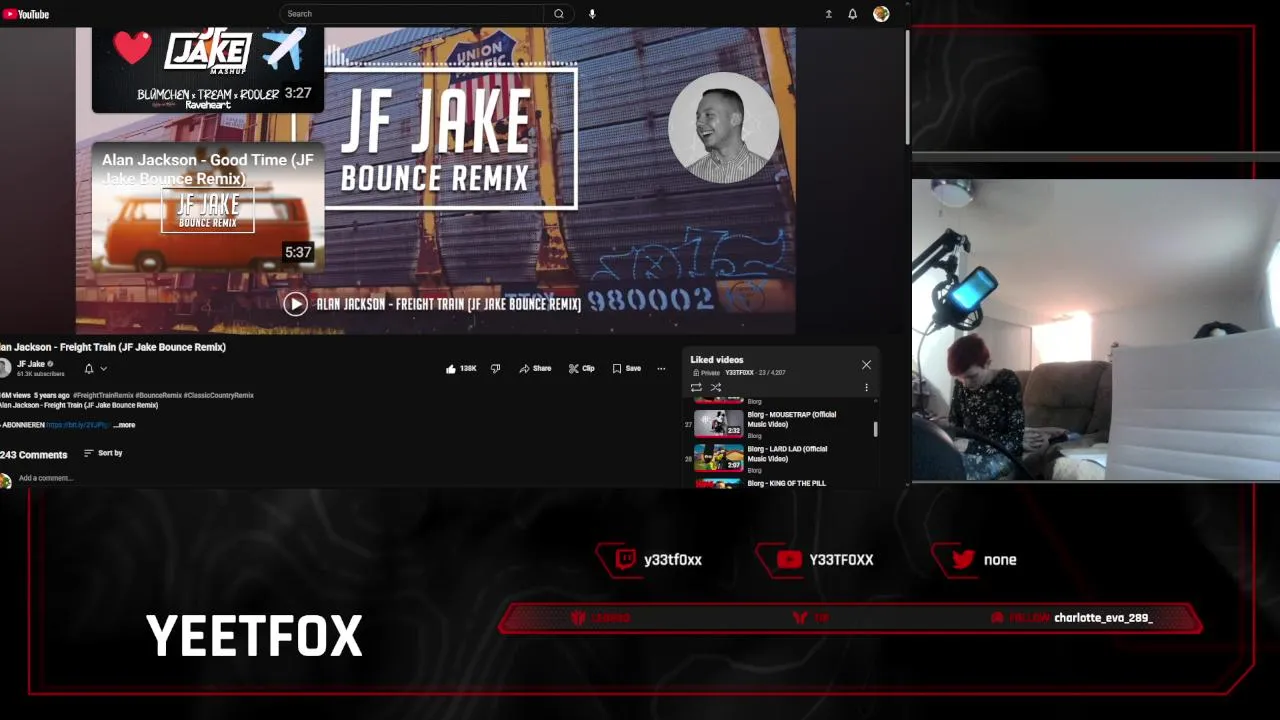Open Sort by comments dropdown
The width and height of the screenshot is (1280, 720).
(103, 453)
